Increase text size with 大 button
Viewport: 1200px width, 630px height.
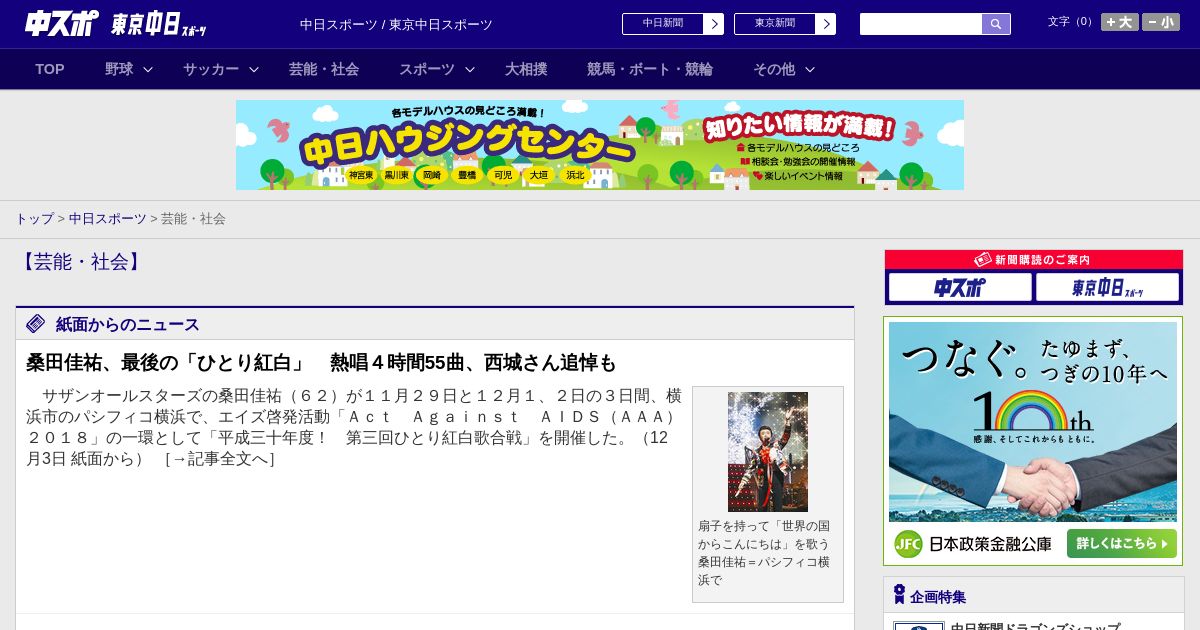coord(1120,22)
